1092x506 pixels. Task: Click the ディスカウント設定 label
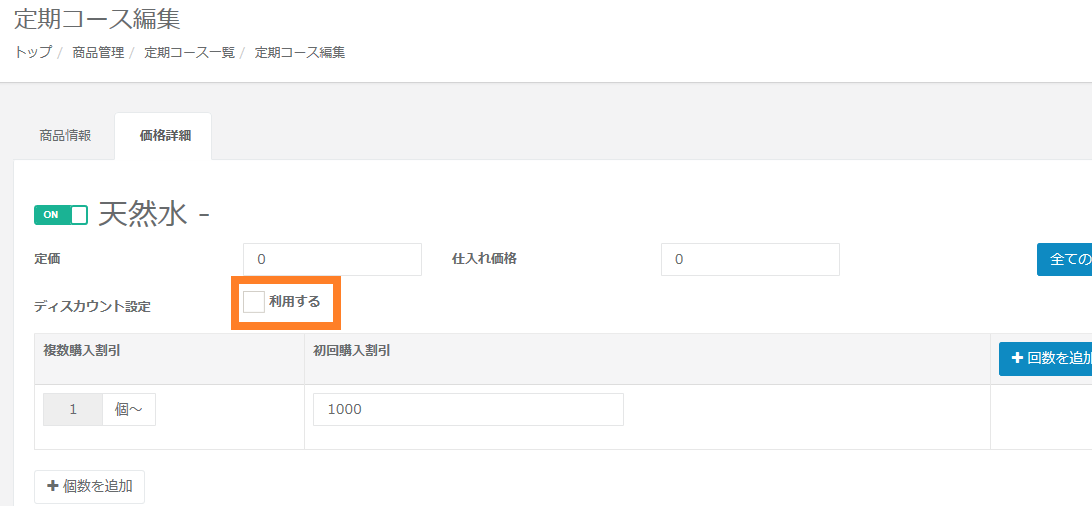(92, 306)
